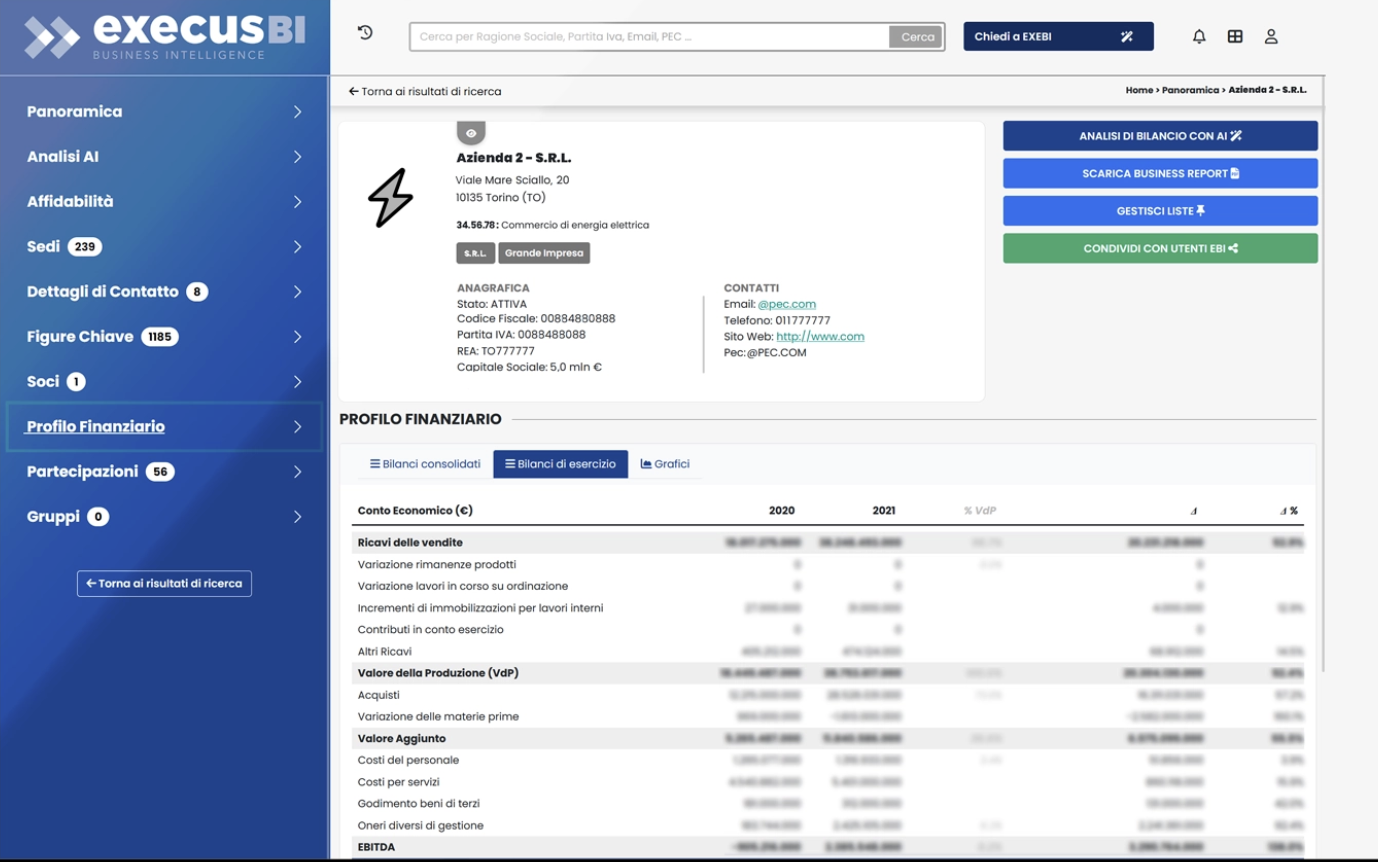Click the lightning bolt company logo

(x=390, y=197)
